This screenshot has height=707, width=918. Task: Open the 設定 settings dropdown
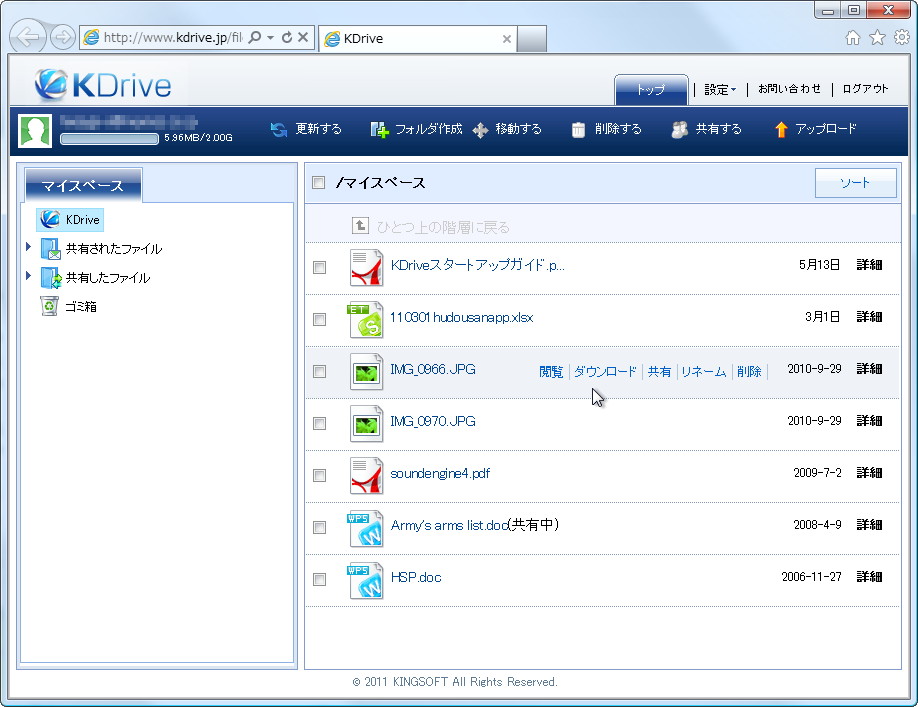coord(718,89)
